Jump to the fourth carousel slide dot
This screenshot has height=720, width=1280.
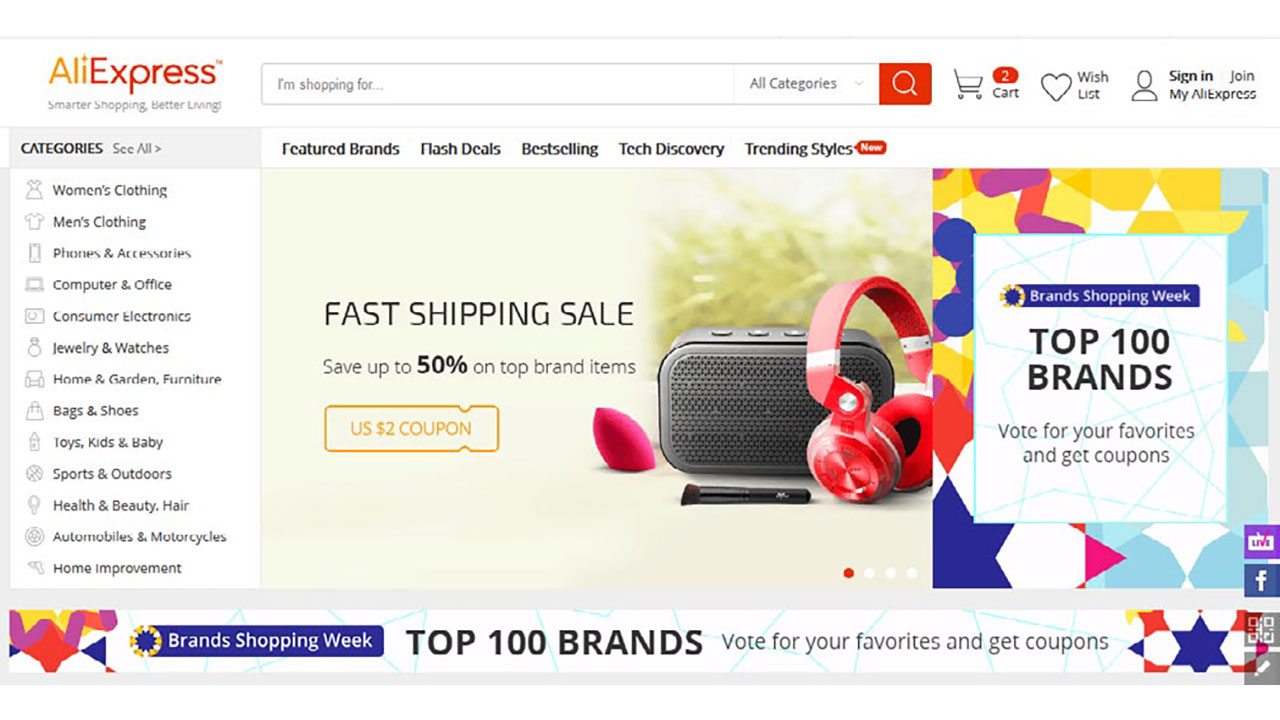pyautogui.click(x=911, y=573)
